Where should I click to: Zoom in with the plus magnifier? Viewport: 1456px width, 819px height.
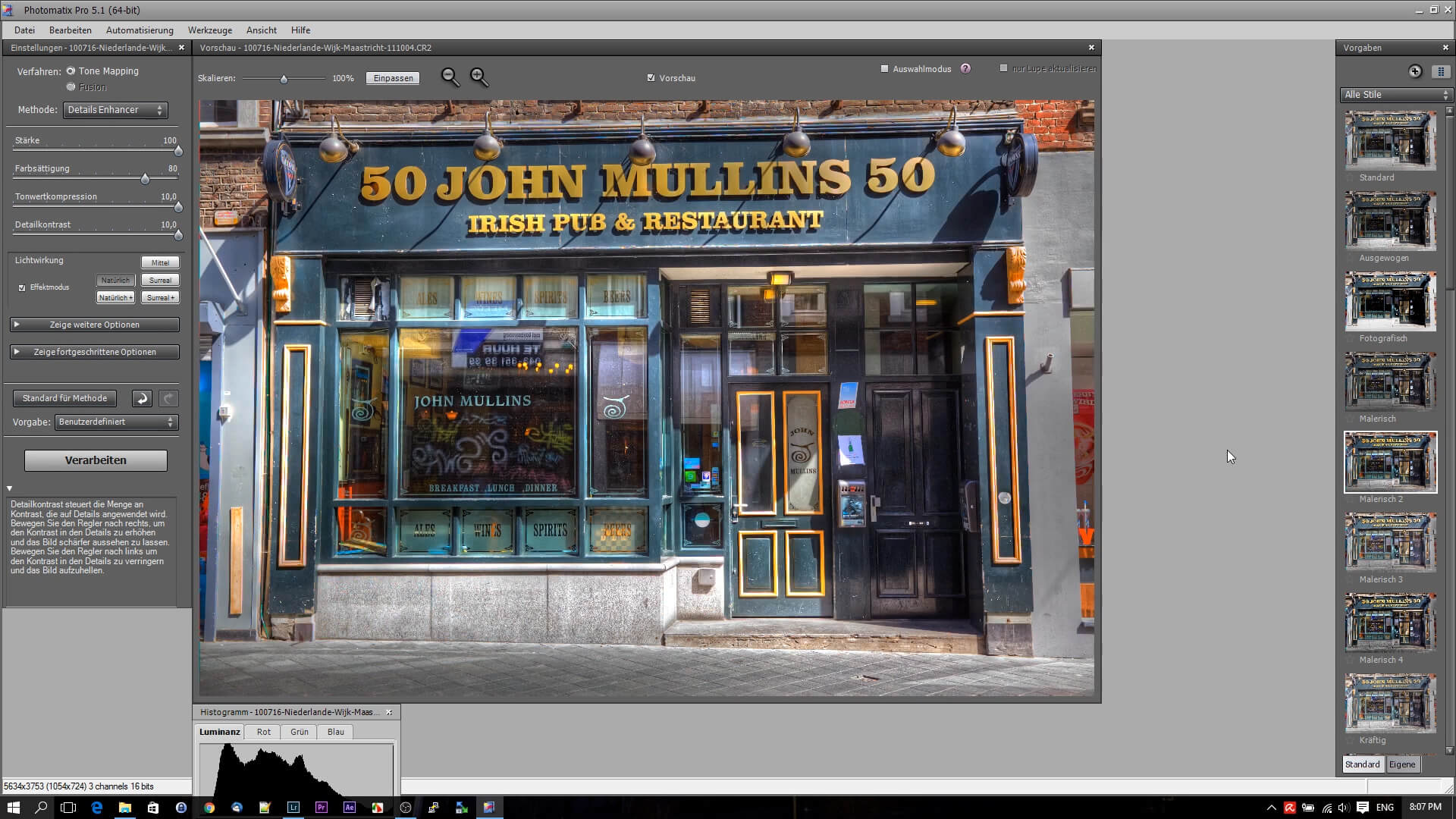479,77
